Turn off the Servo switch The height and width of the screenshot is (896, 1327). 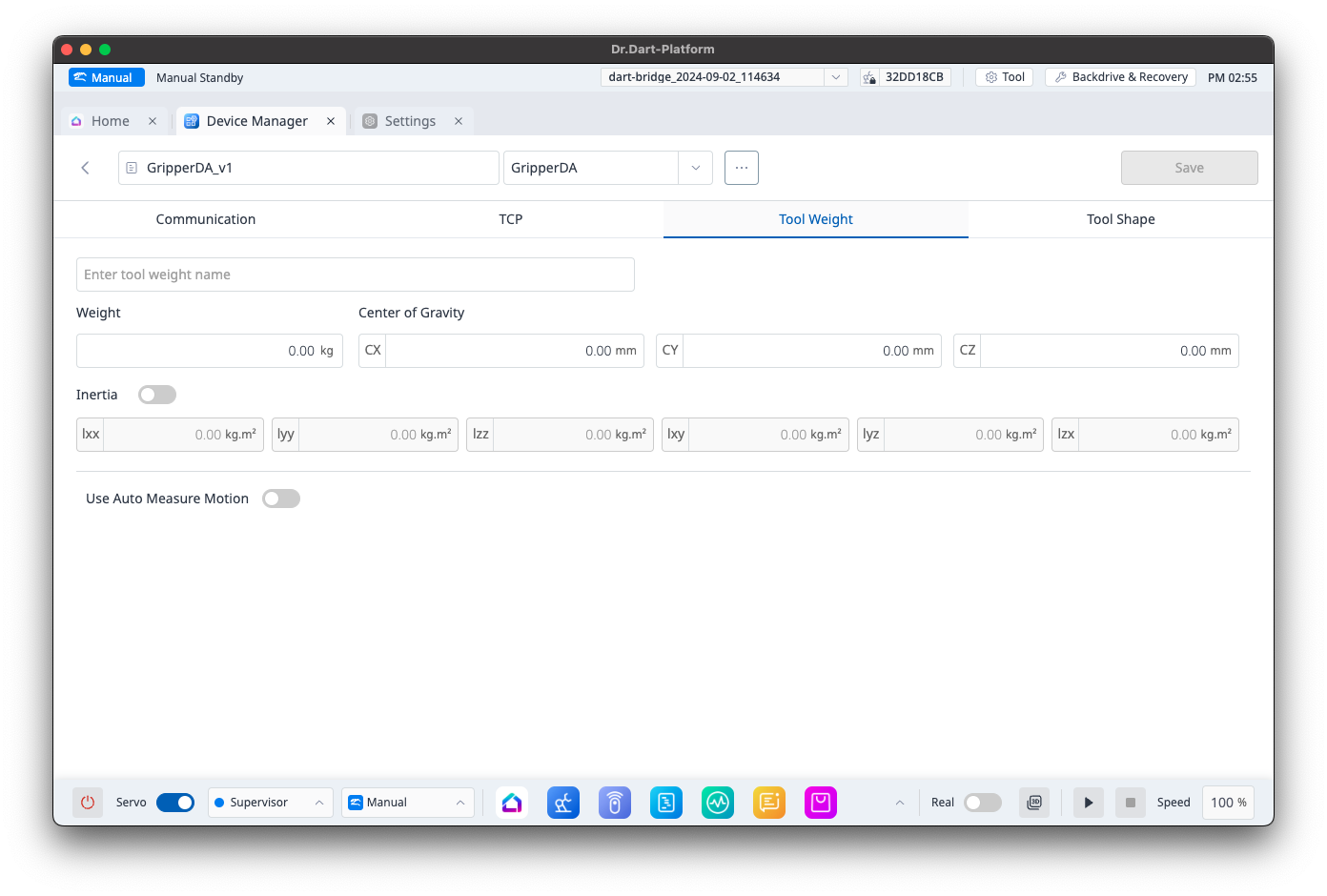[x=175, y=803]
